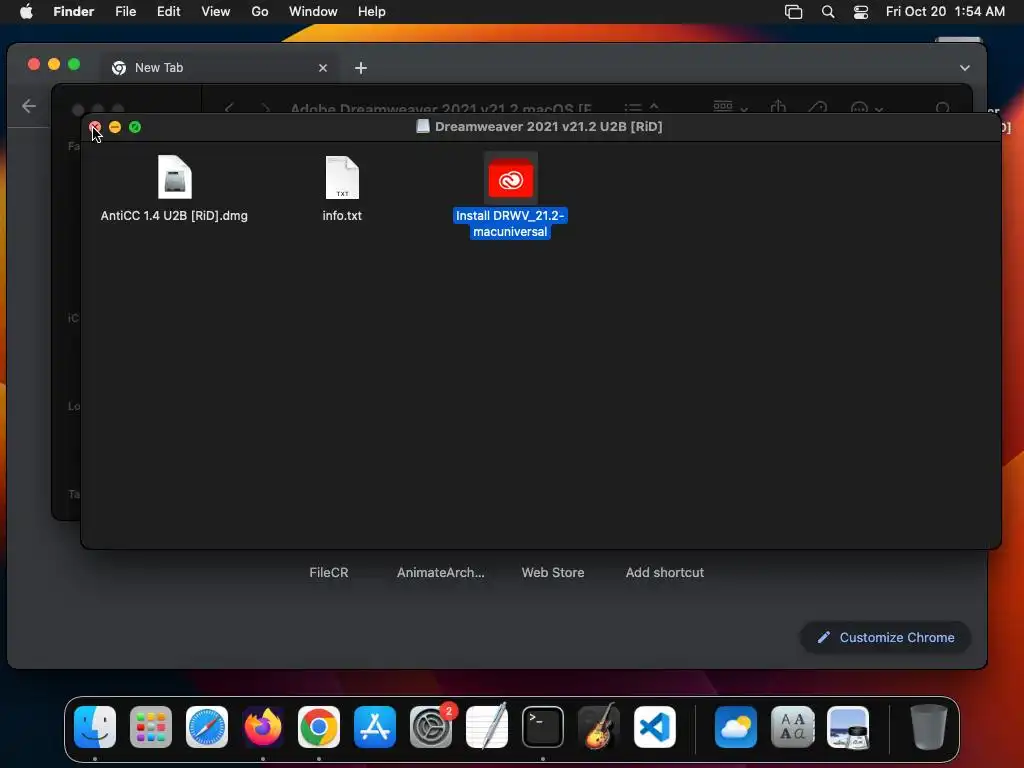Open Google Chrome from the Dock
The height and width of the screenshot is (768, 1024).
(x=319, y=727)
